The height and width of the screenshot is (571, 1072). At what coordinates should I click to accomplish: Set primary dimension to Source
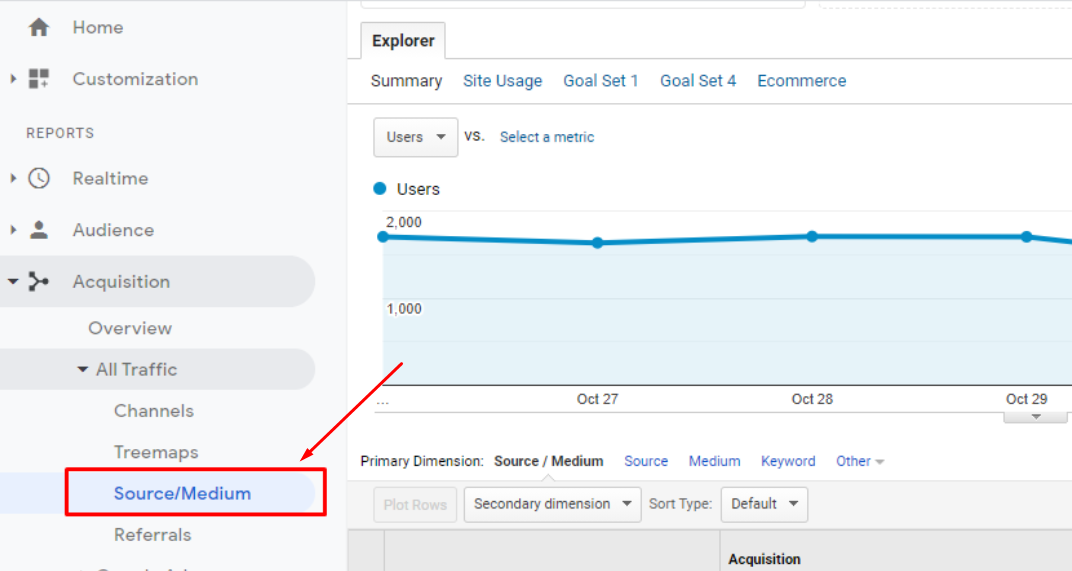(x=646, y=462)
